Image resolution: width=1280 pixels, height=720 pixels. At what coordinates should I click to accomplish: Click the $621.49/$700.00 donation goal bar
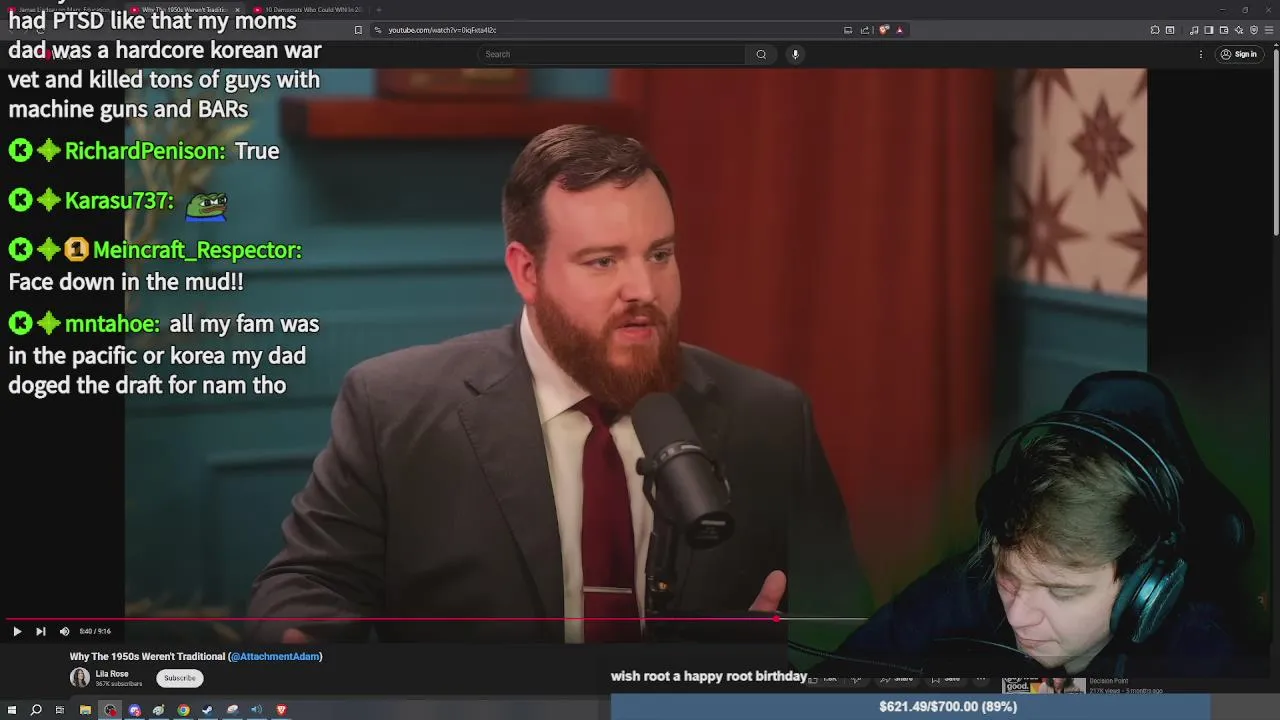[911, 706]
